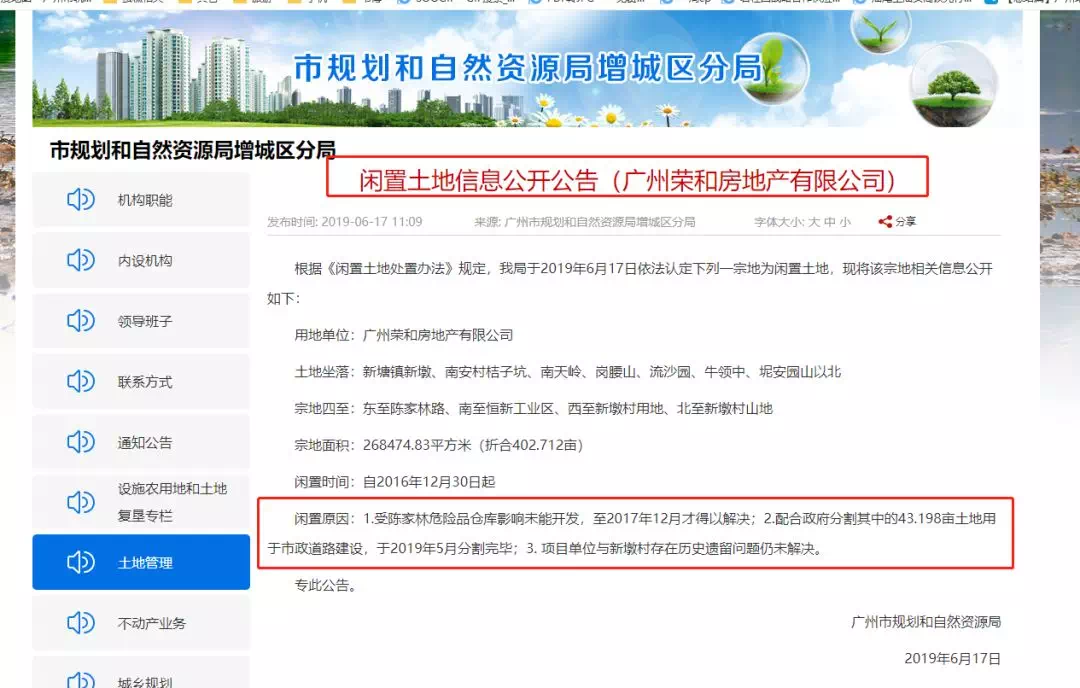Click the source line 来源: 广州市规划和自然资源局增城区分局
Viewport: 1080px width, 688px height.
(x=585, y=222)
